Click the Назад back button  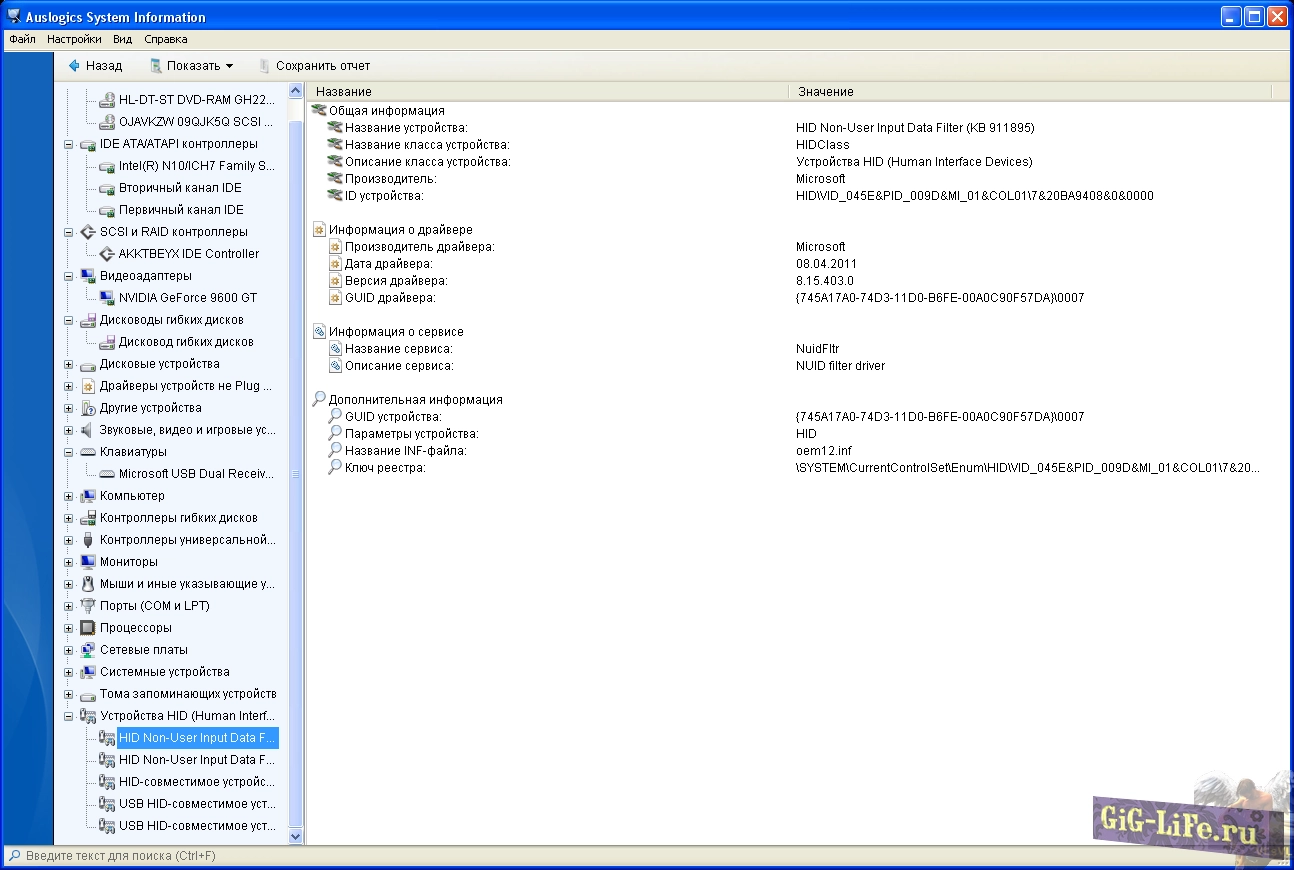(x=95, y=66)
